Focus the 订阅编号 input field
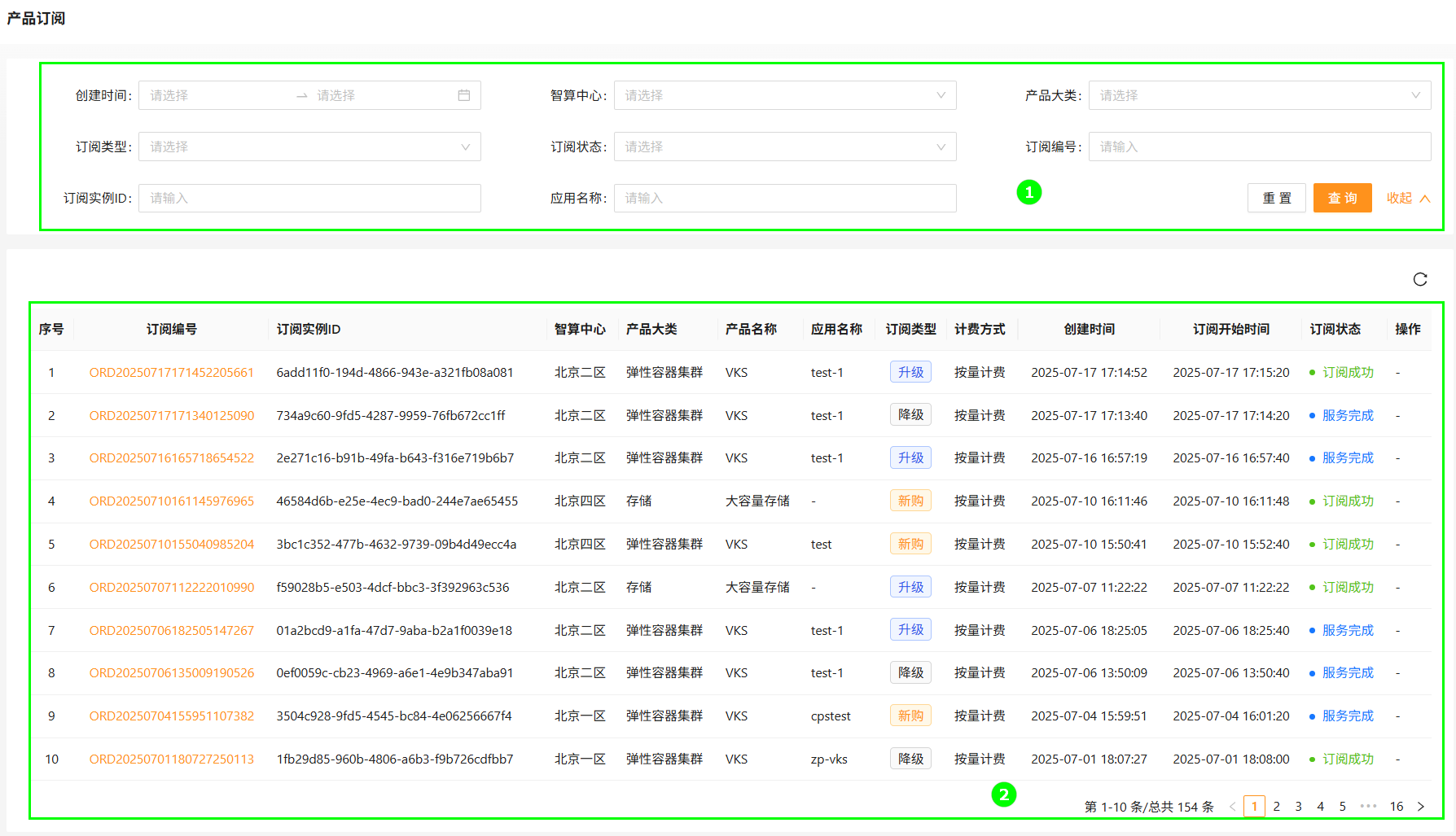 point(1260,147)
